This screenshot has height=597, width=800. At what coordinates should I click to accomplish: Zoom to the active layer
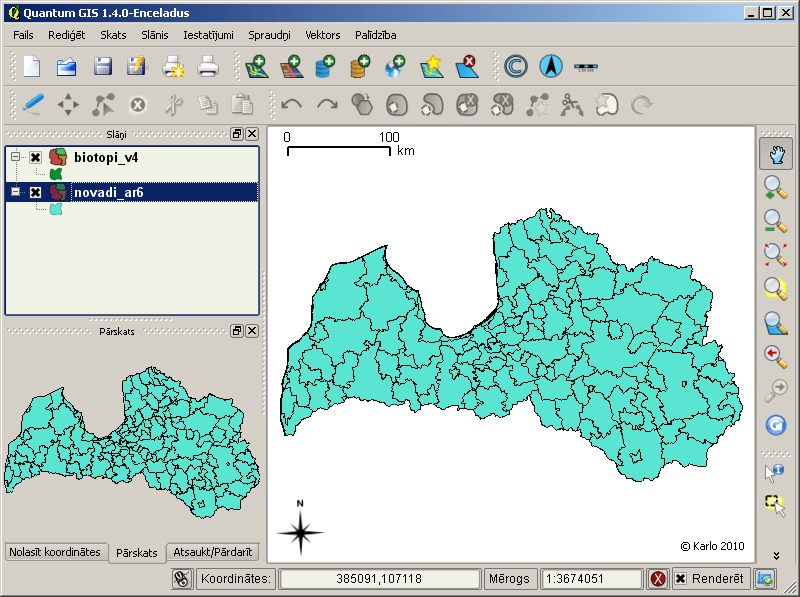tap(776, 323)
